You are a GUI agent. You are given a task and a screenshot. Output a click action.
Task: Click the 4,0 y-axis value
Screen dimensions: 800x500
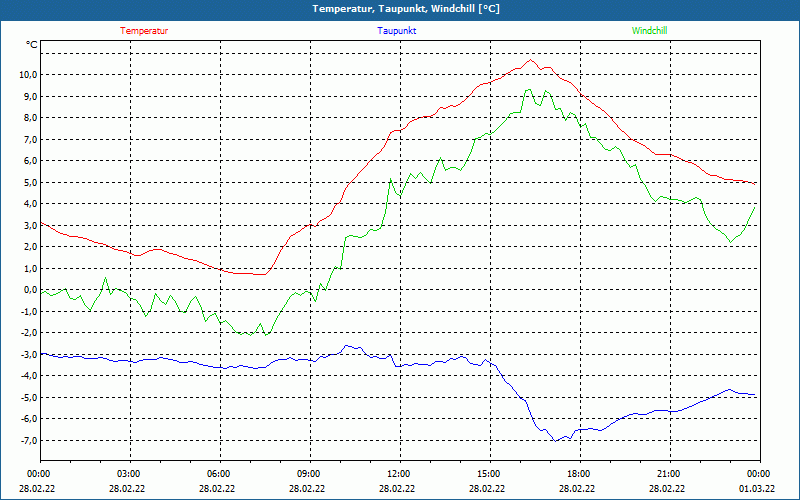(31, 204)
